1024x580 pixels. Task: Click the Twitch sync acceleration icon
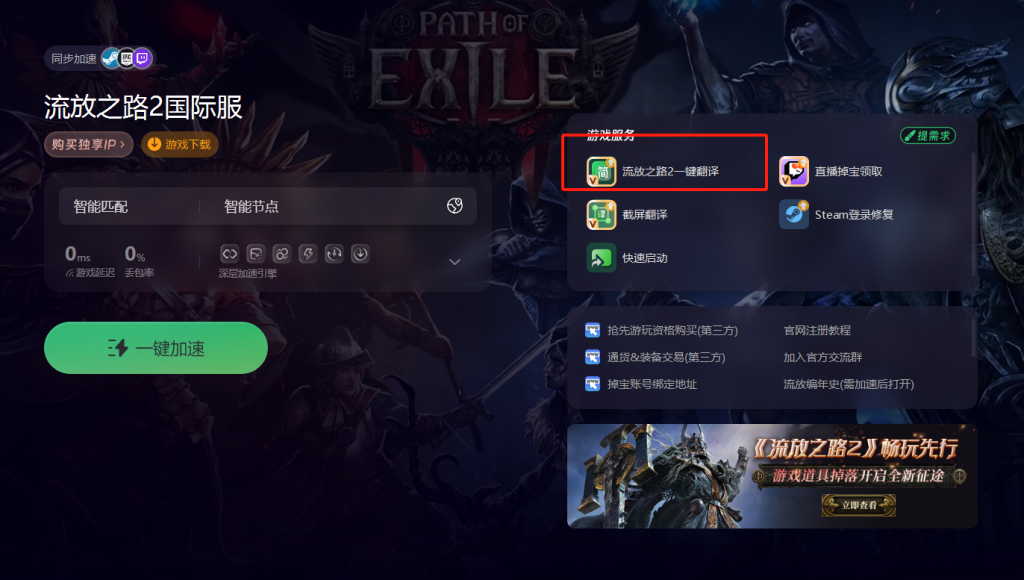[143, 59]
